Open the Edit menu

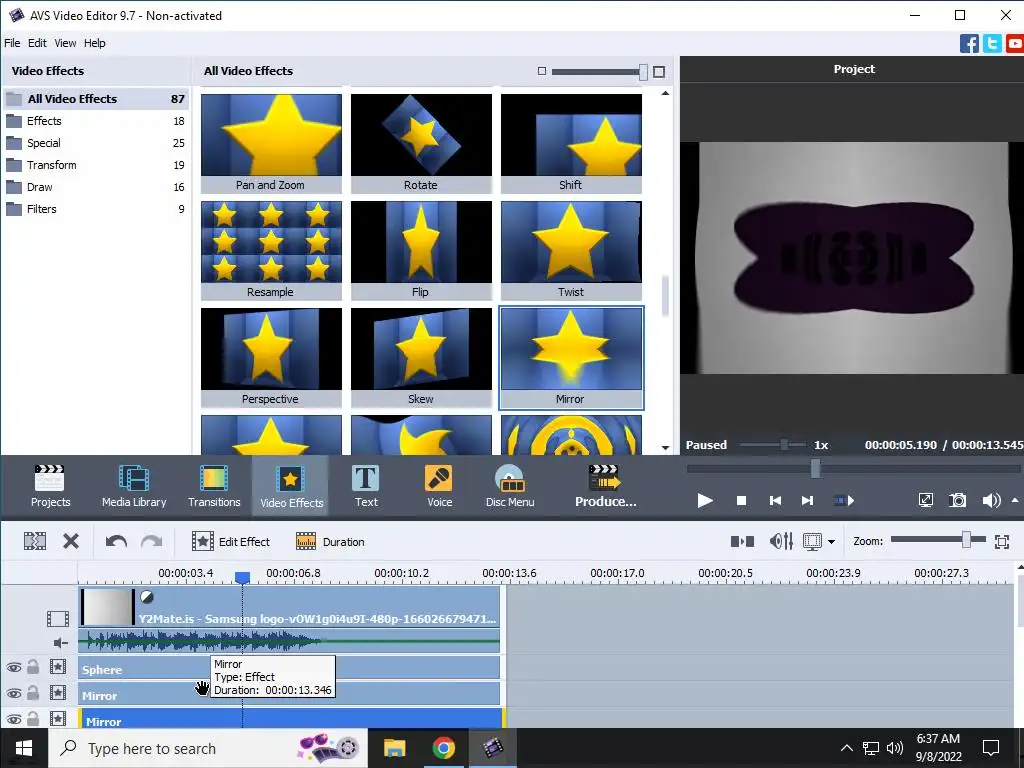37,43
